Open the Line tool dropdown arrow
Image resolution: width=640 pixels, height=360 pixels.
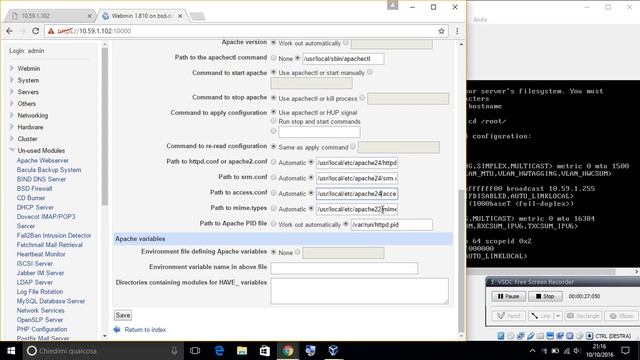(x=558, y=316)
